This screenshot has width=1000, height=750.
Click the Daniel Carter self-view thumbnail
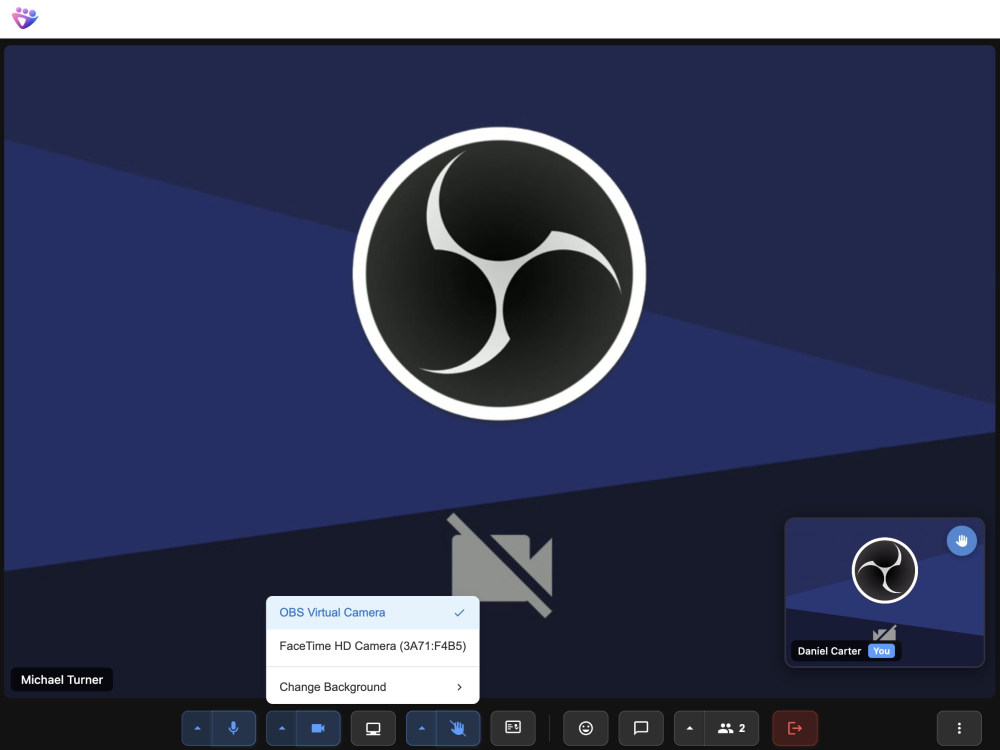884,592
